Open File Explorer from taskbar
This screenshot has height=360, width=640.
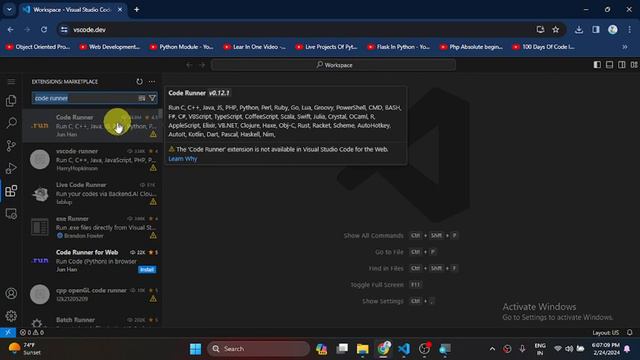362,349
